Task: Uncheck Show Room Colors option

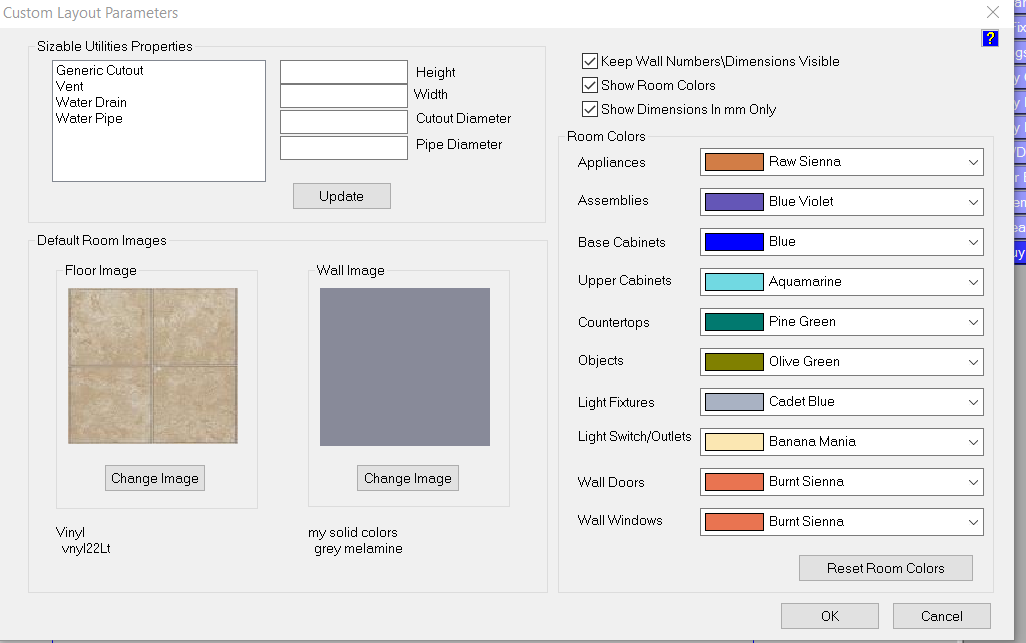Action: click(590, 86)
